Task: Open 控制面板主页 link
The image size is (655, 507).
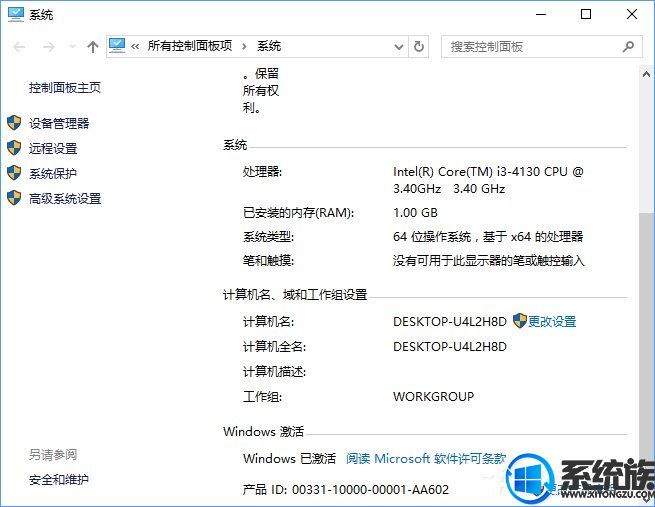Action: (x=65, y=87)
